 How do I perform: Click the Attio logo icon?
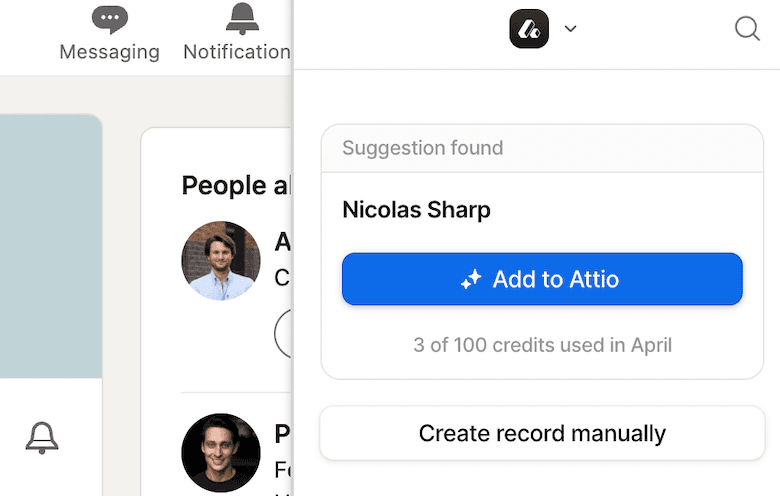[x=529, y=29]
